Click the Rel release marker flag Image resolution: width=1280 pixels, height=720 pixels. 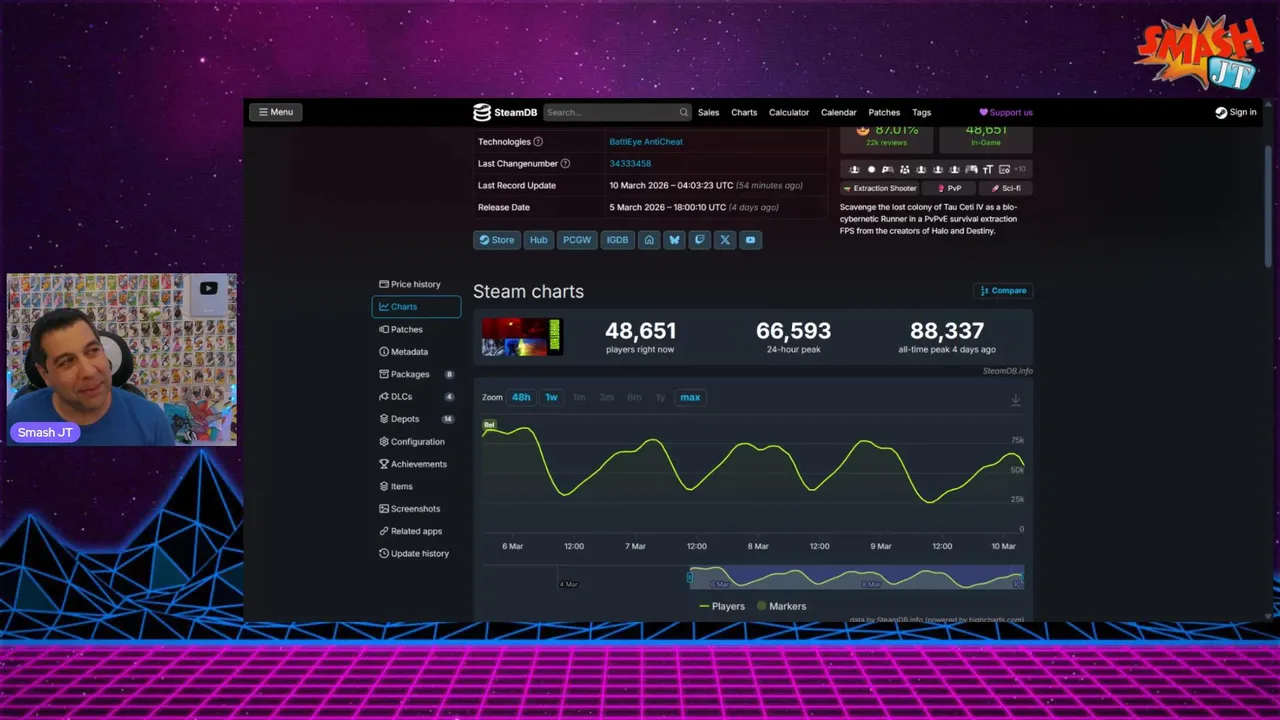point(489,426)
